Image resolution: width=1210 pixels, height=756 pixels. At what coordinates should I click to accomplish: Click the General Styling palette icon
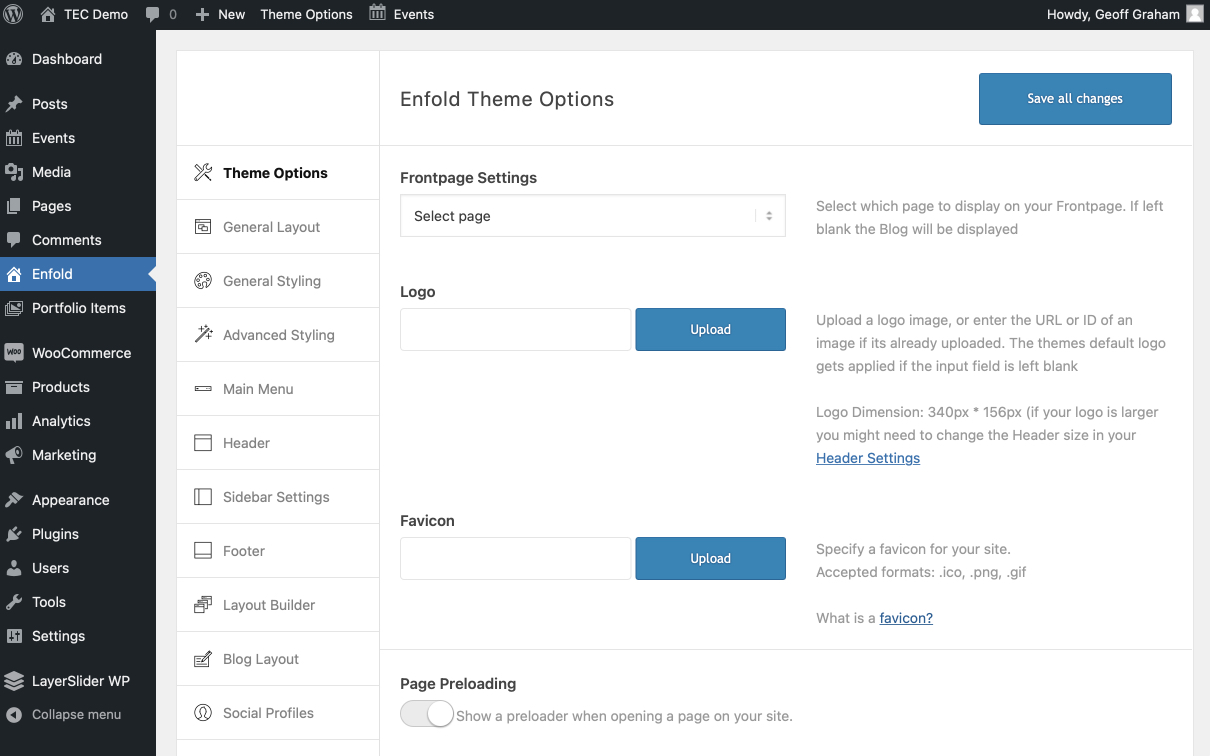point(203,281)
